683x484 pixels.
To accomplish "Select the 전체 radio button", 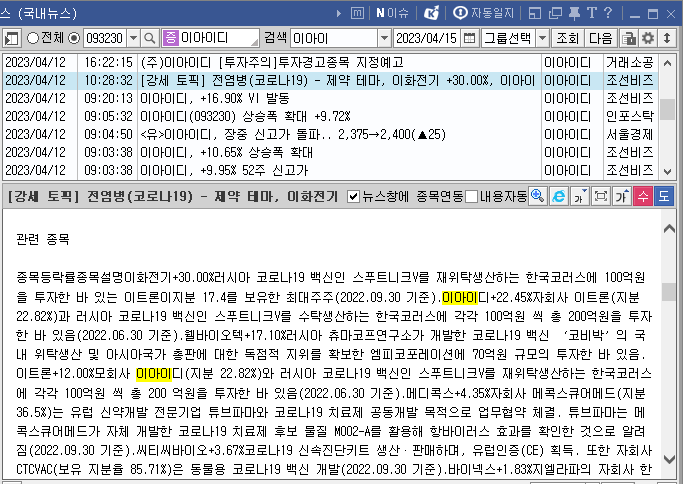I will pos(33,38).
